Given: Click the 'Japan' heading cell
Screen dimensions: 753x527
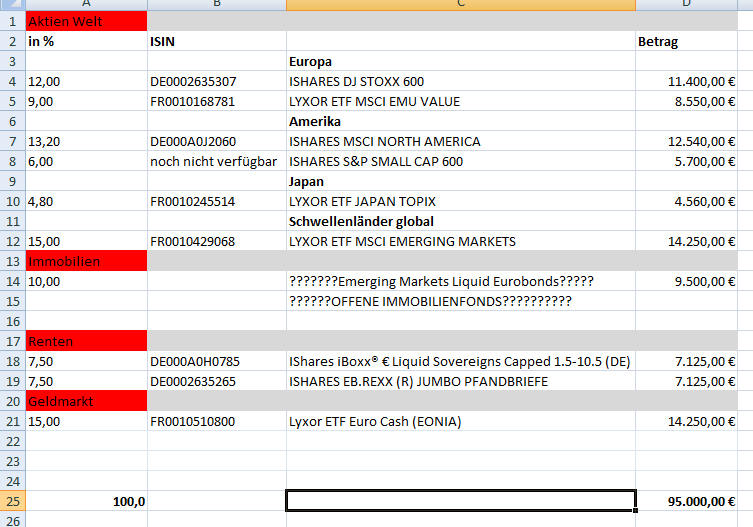Looking at the screenshot, I should tap(461, 182).
